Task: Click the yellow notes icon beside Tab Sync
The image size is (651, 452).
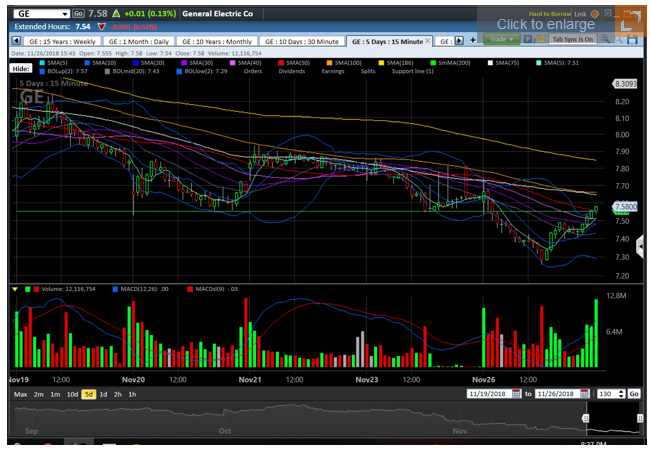Action: click(x=541, y=39)
